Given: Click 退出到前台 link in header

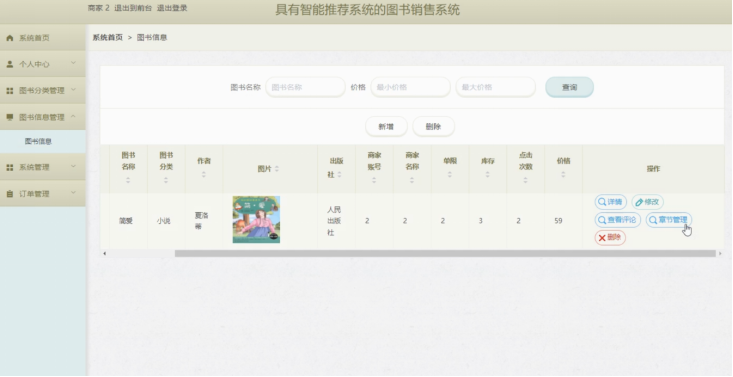Looking at the screenshot, I should coord(133,8).
